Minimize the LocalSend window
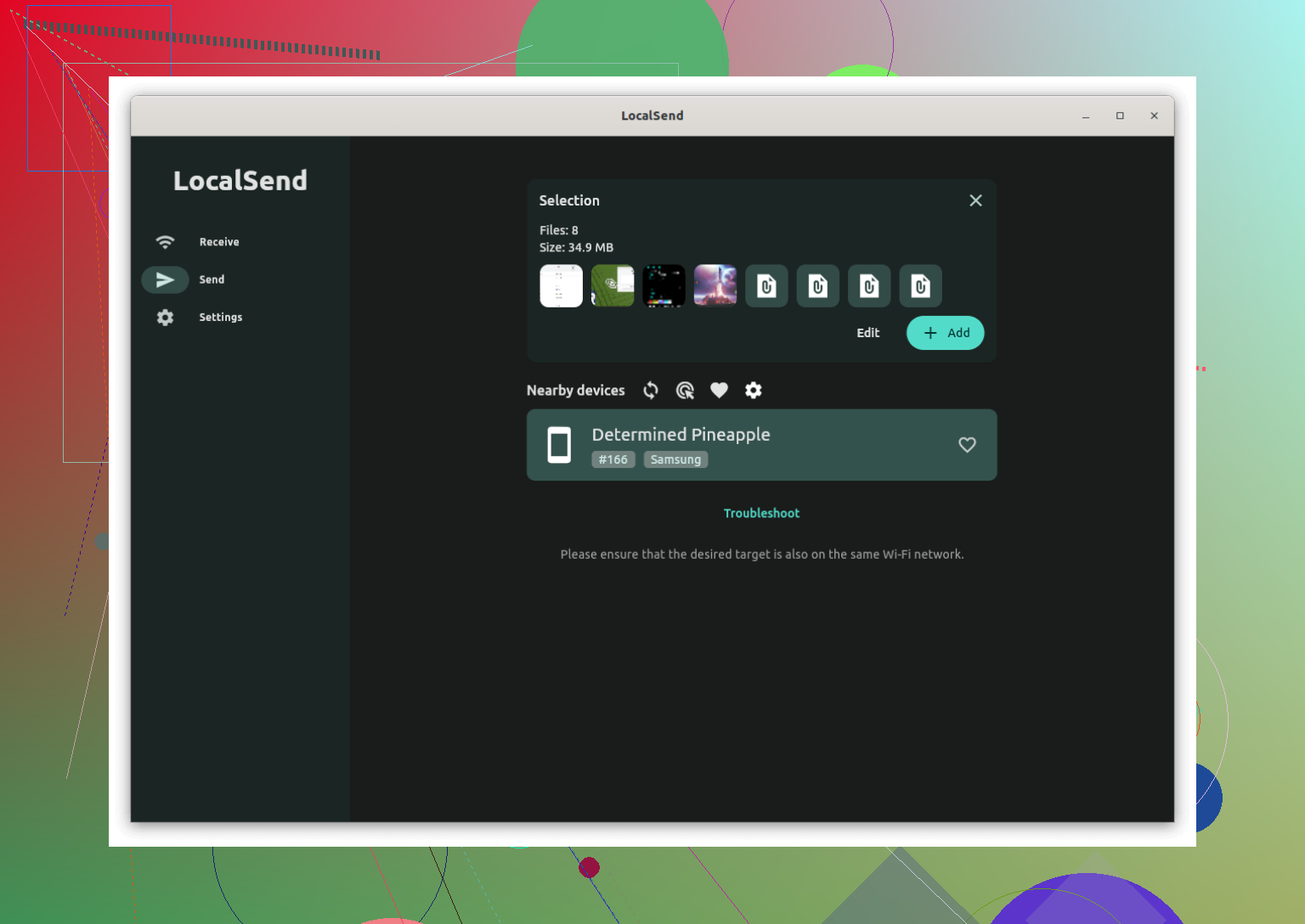1305x924 pixels. coord(1086,115)
